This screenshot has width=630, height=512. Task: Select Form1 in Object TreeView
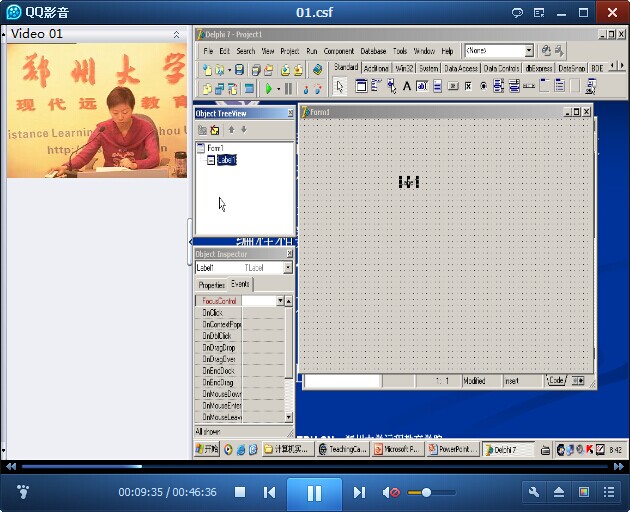(215, 148)
